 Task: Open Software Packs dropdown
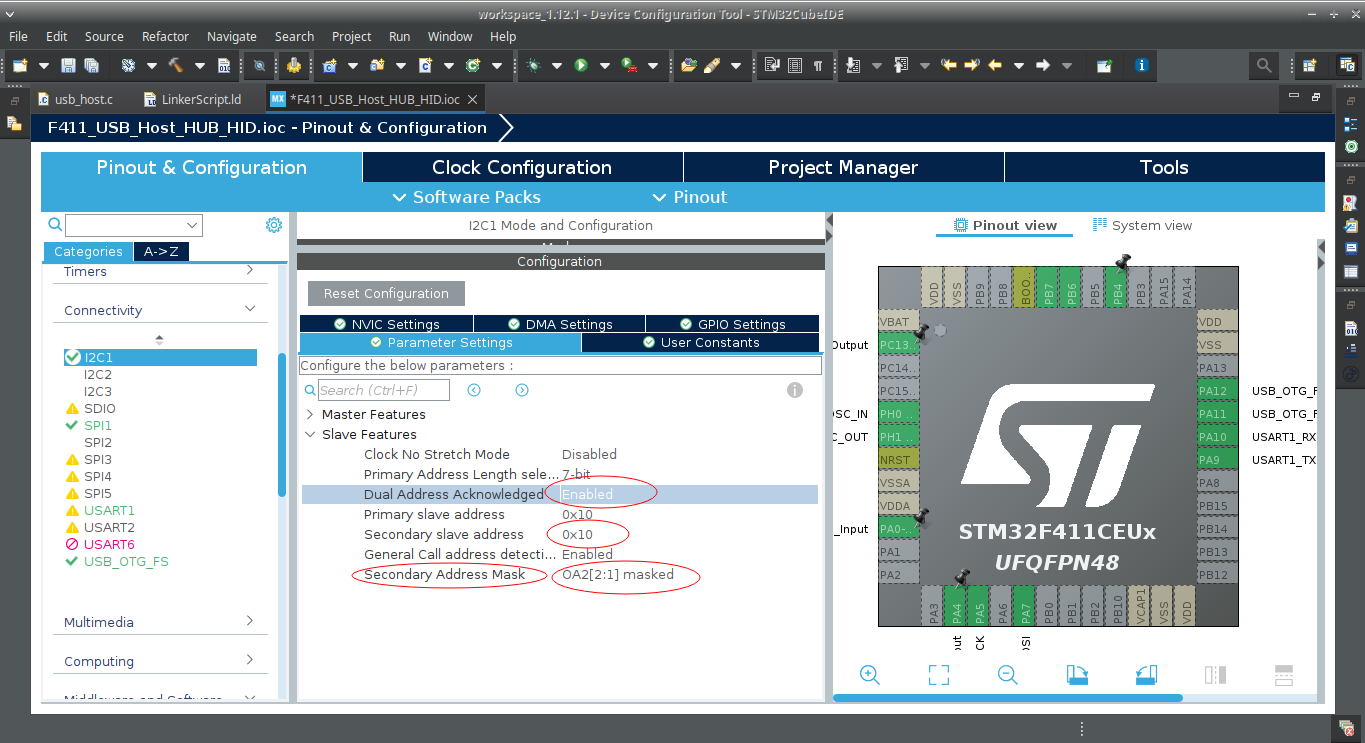[466, 197]
